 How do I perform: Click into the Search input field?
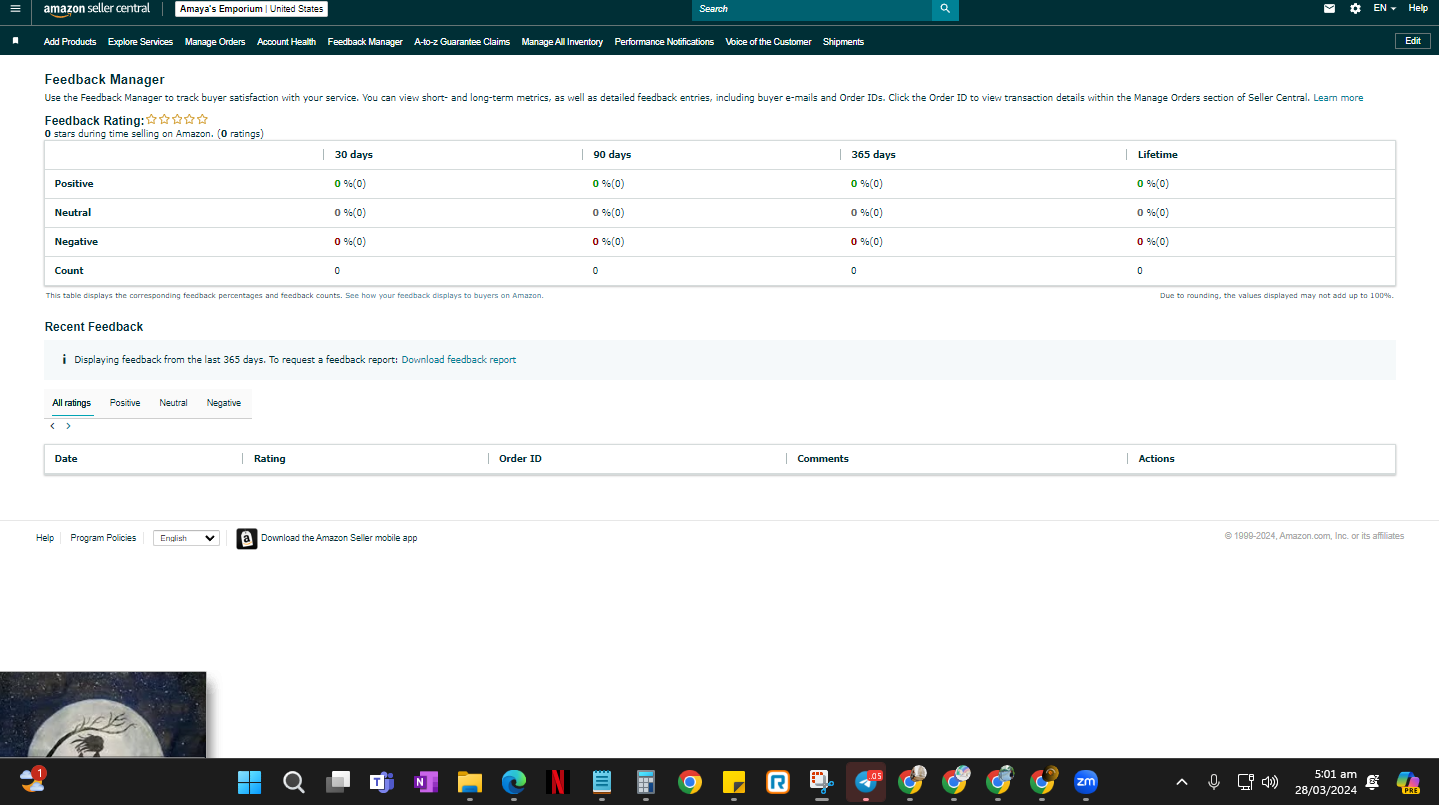click(x=812, y=9)
